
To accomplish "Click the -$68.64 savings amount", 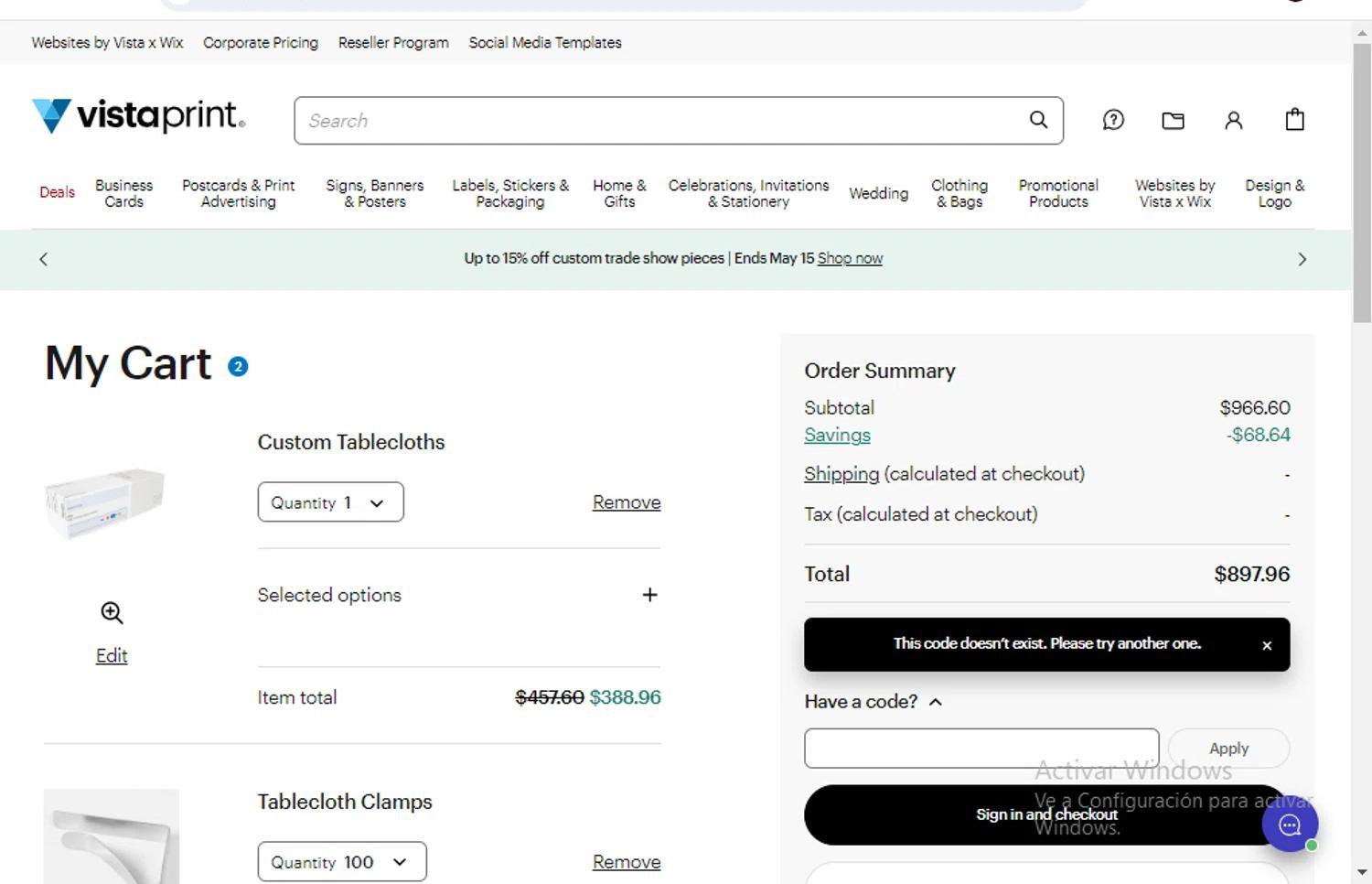I will click(x=1258, y=435).
